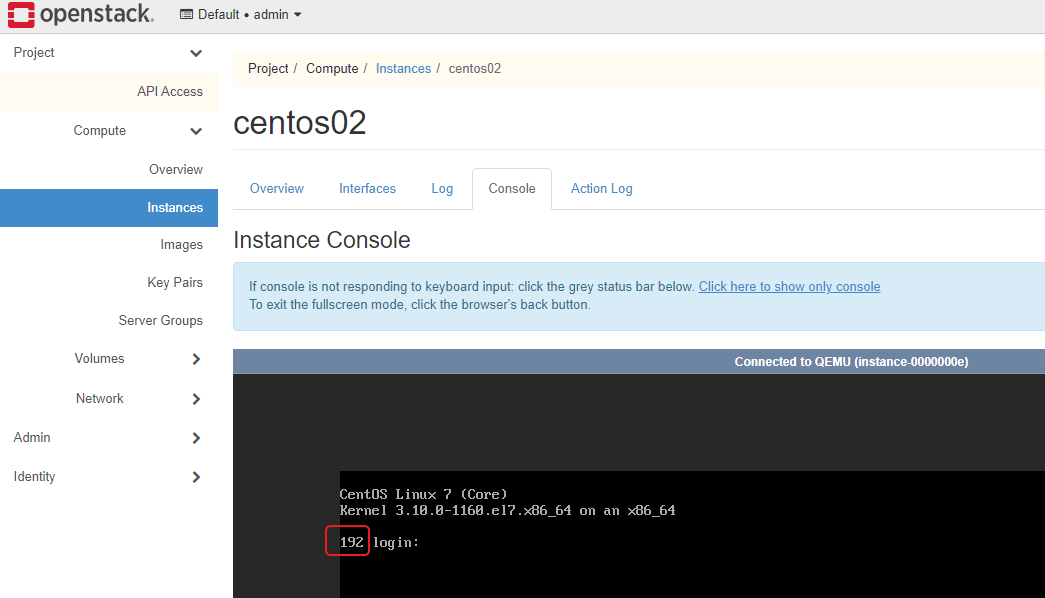
Task: Switch to the Log tab
Action: click(x=442, y=189)
